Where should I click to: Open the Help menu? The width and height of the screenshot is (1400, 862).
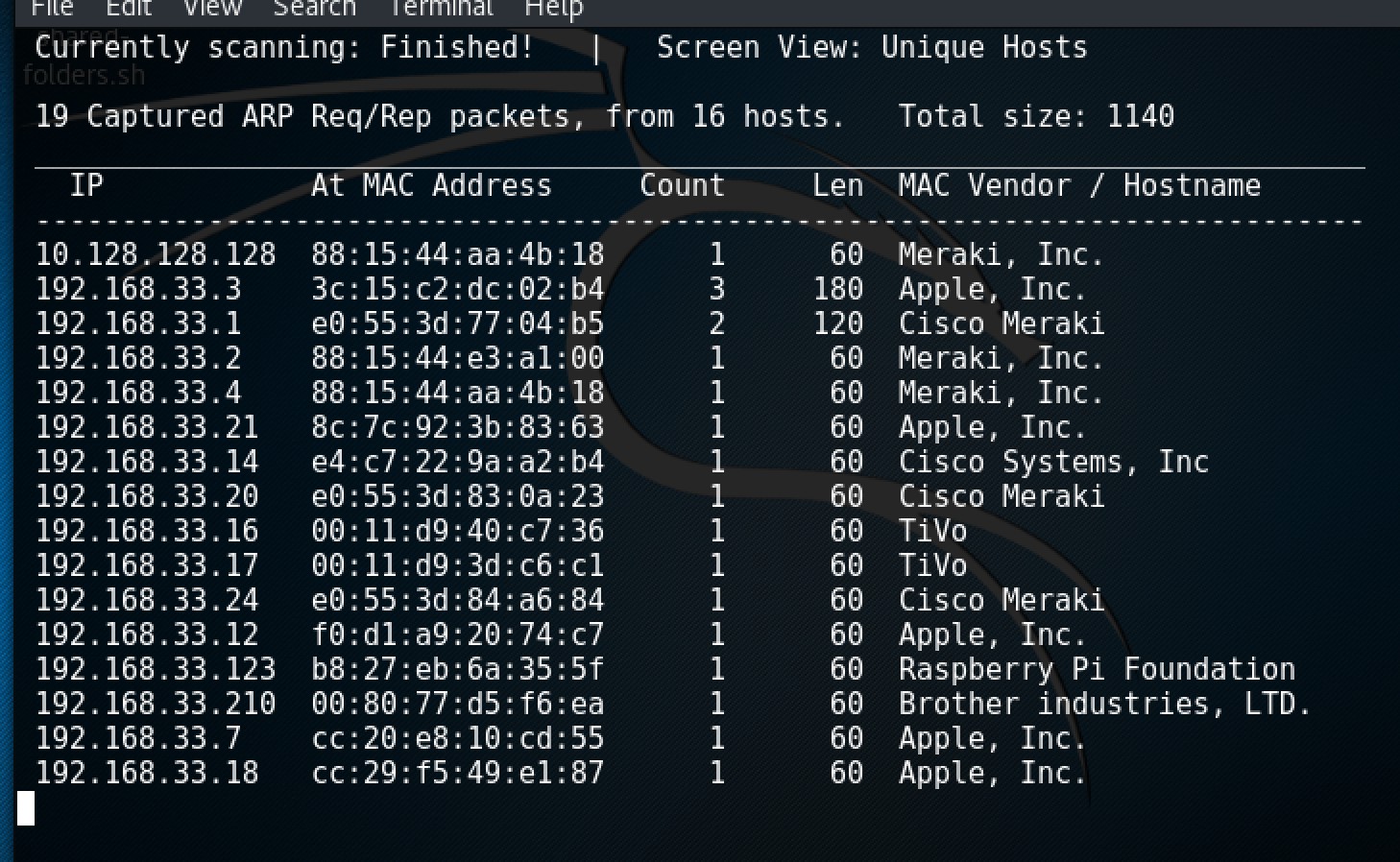tap(553, 9)
